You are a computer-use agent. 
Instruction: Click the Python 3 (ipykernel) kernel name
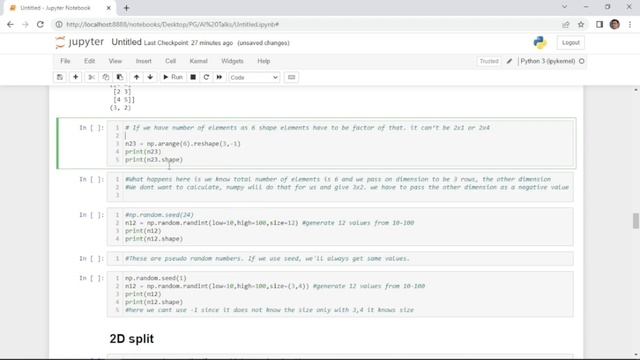[547, 61]
